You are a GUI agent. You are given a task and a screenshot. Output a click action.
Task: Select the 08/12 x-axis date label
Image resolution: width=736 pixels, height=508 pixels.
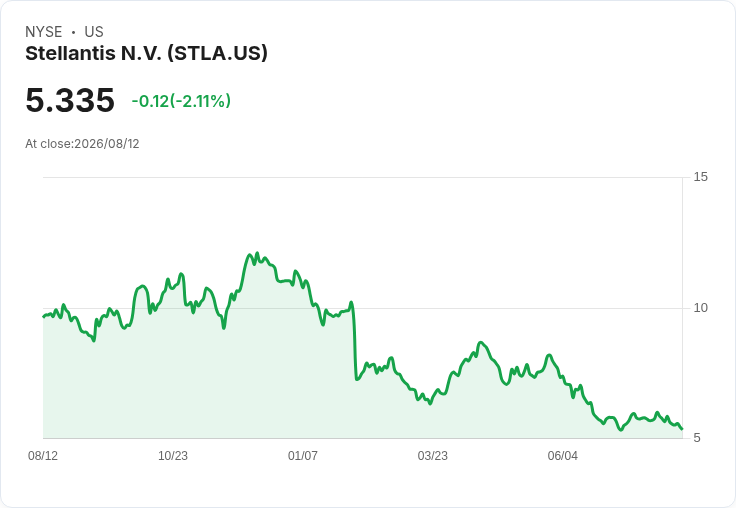pyautogui.click(x=43, y=455)
